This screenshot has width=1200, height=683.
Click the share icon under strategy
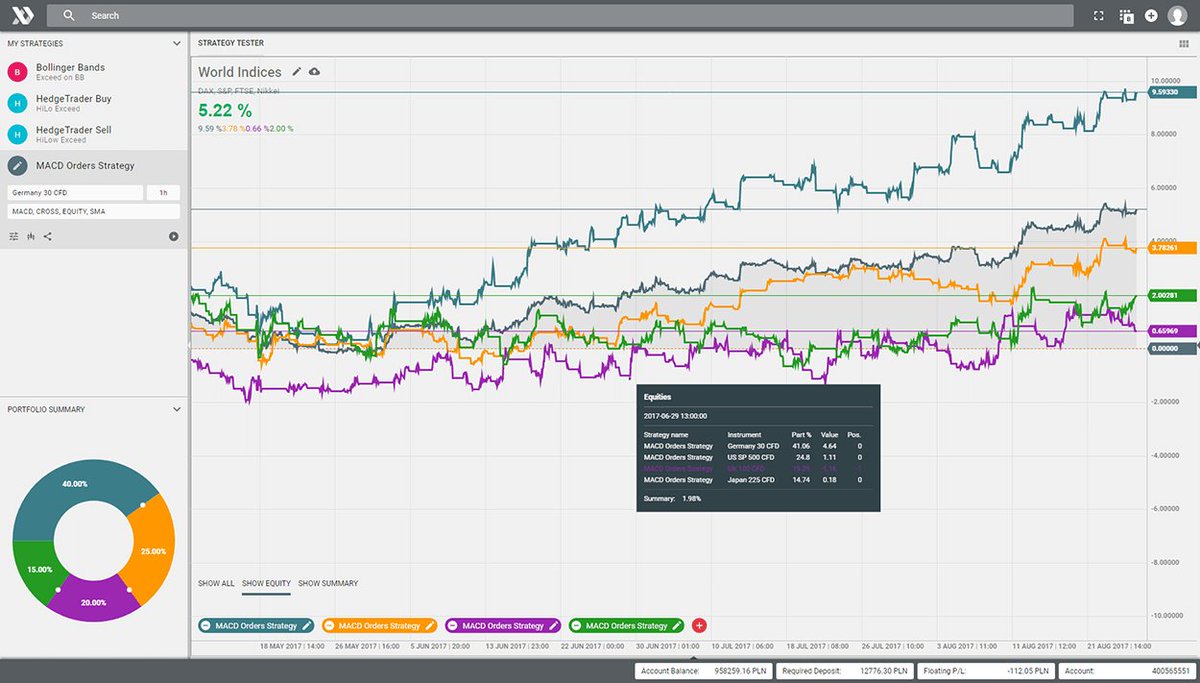pyautogui.click(x=48, y=236)
